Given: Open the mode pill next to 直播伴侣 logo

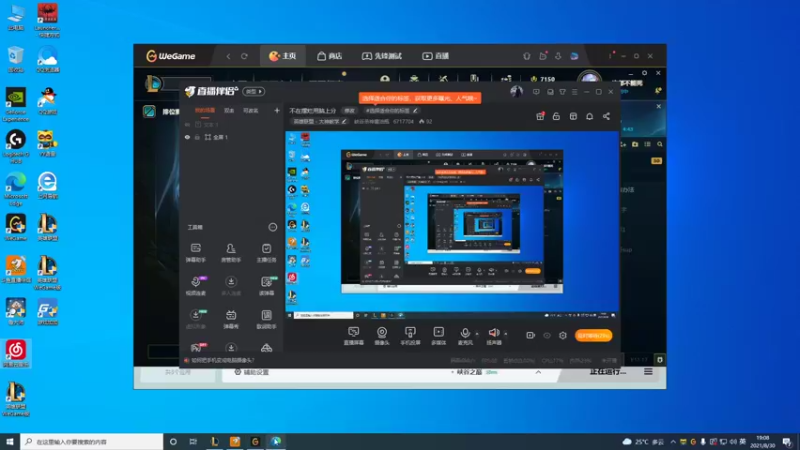Looking at the screenshot, I should [254, 91].
